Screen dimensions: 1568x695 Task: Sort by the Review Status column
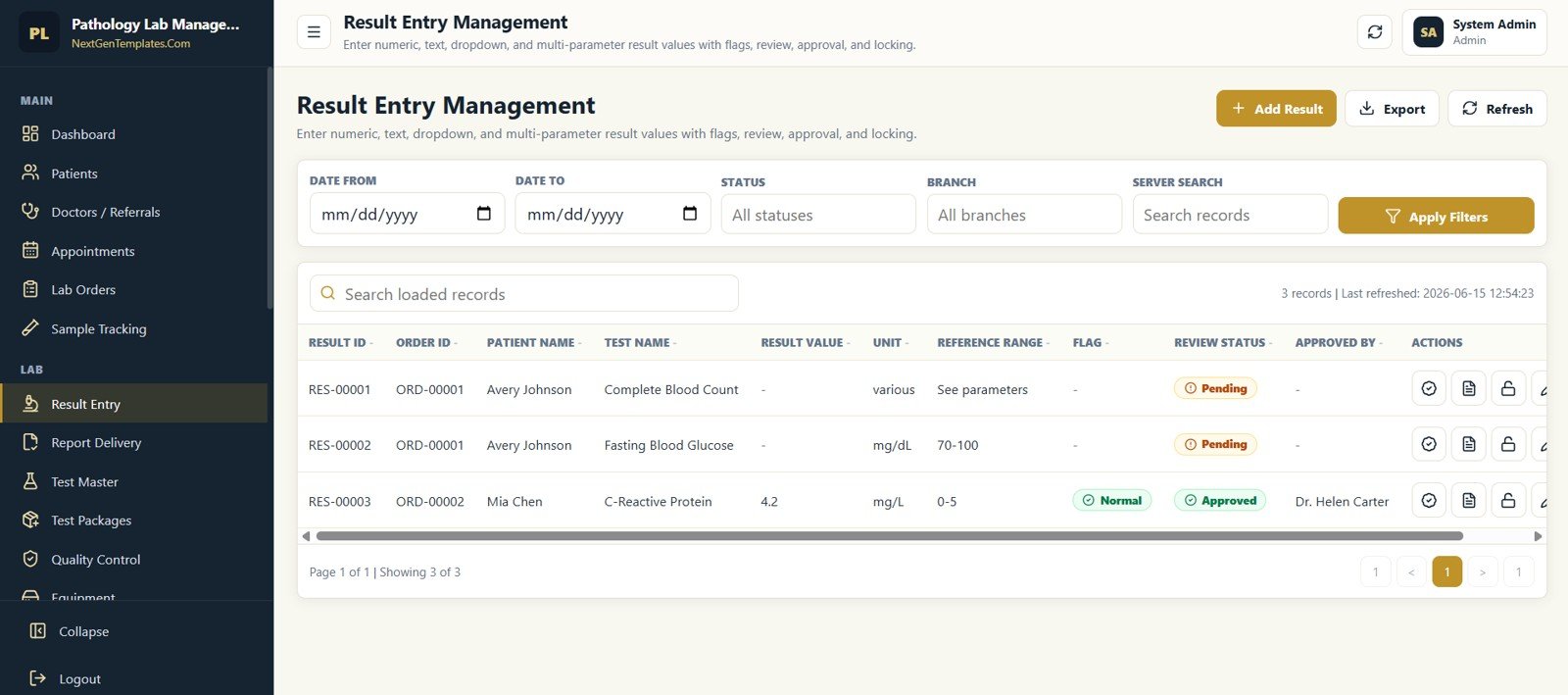pos(1223,342)
